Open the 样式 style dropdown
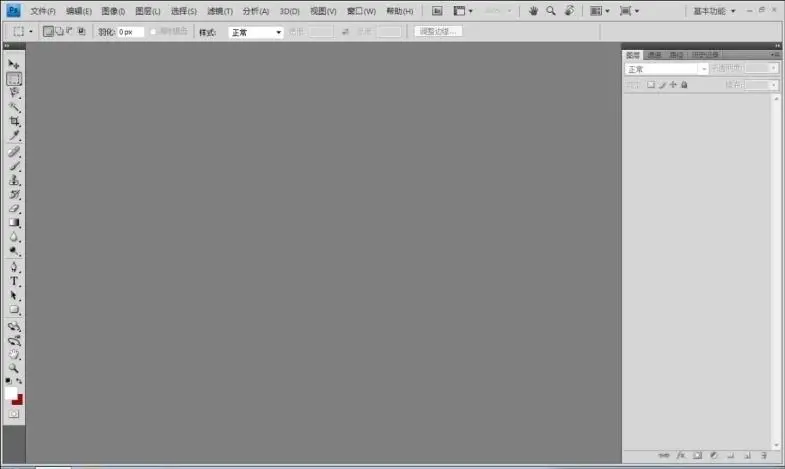 click(x=255, y=33)
